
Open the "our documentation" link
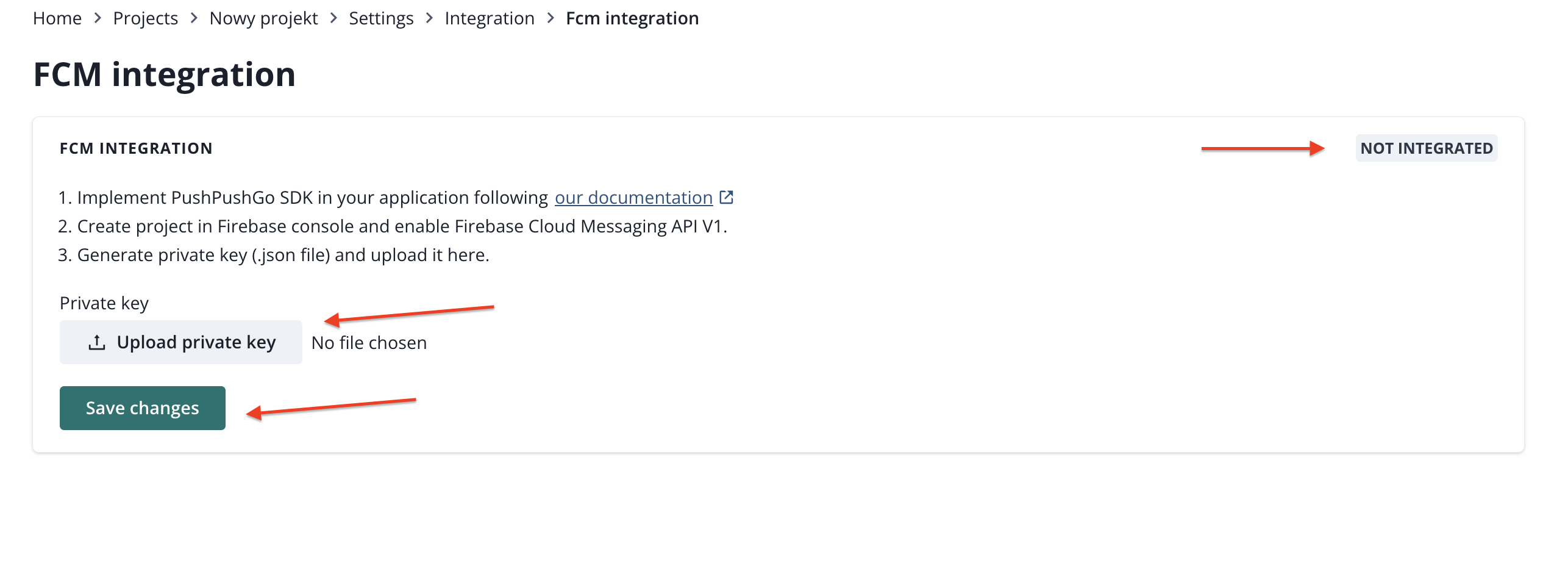pyautogui.click(x=633, y=198)
